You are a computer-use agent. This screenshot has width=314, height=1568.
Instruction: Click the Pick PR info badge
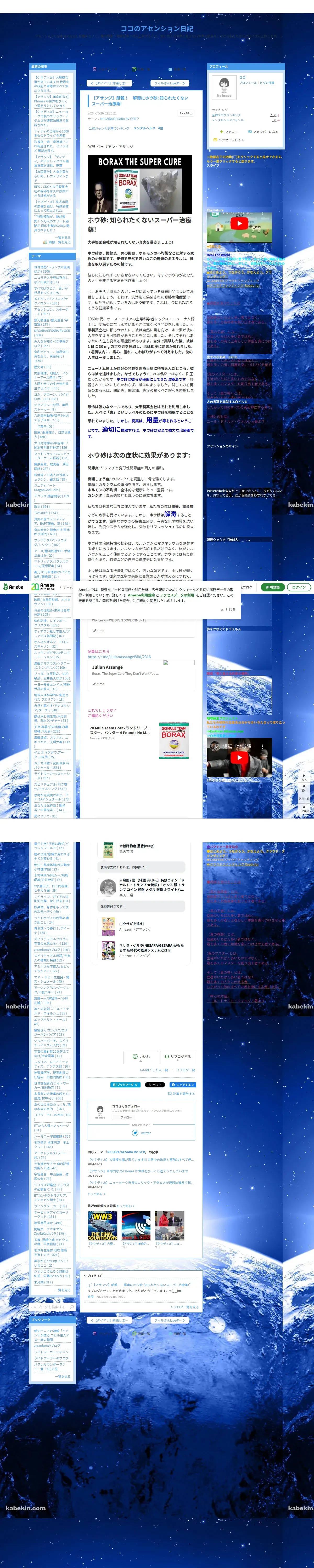point(186,113)
